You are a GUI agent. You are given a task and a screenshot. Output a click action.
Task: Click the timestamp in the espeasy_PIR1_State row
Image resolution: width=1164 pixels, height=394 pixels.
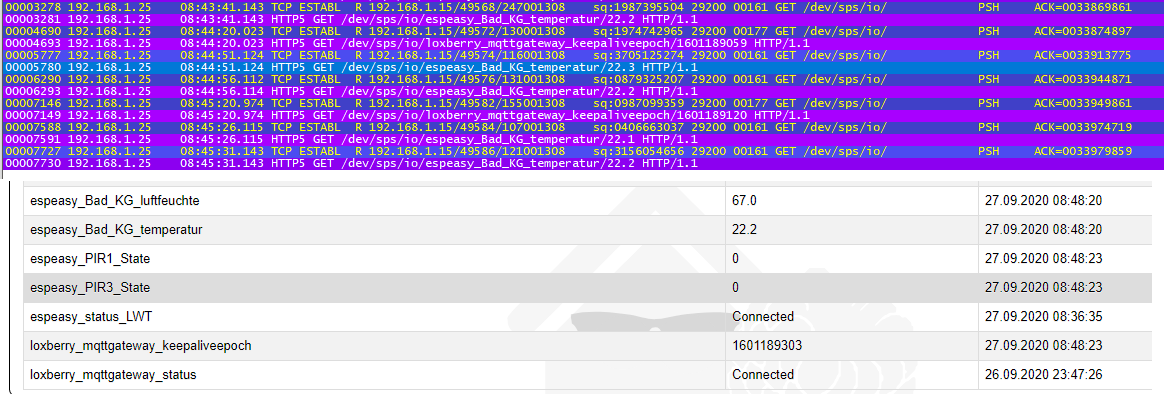pos(1044,259)
